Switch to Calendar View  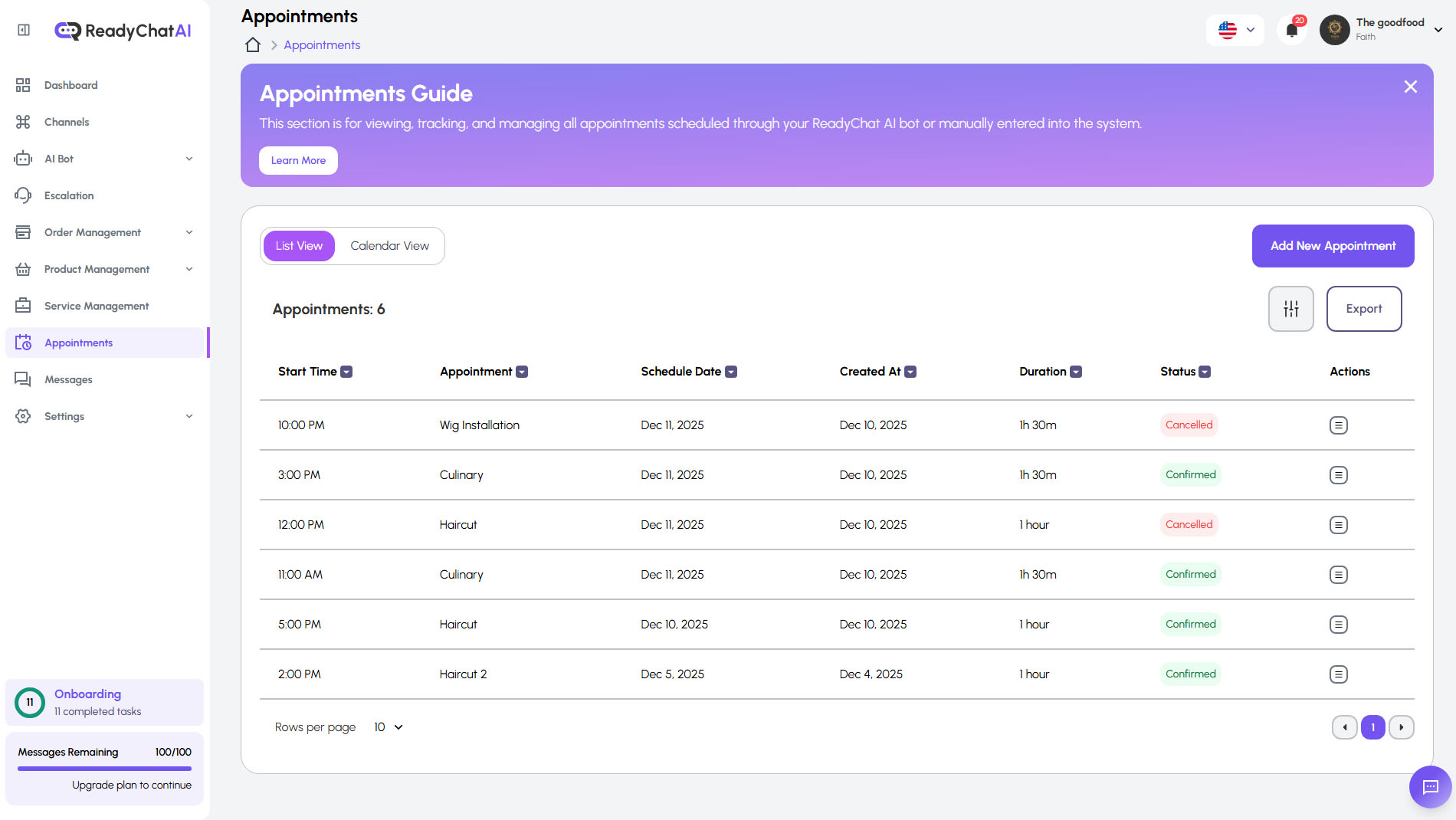389,245
